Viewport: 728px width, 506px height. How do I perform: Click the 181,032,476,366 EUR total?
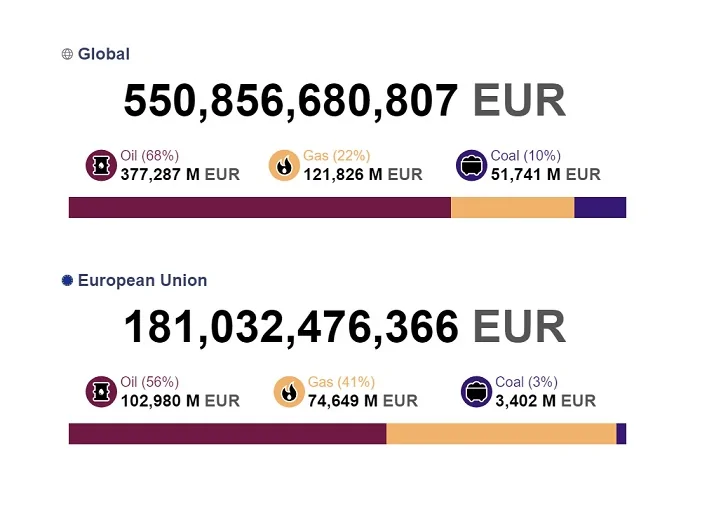(344, 327)
